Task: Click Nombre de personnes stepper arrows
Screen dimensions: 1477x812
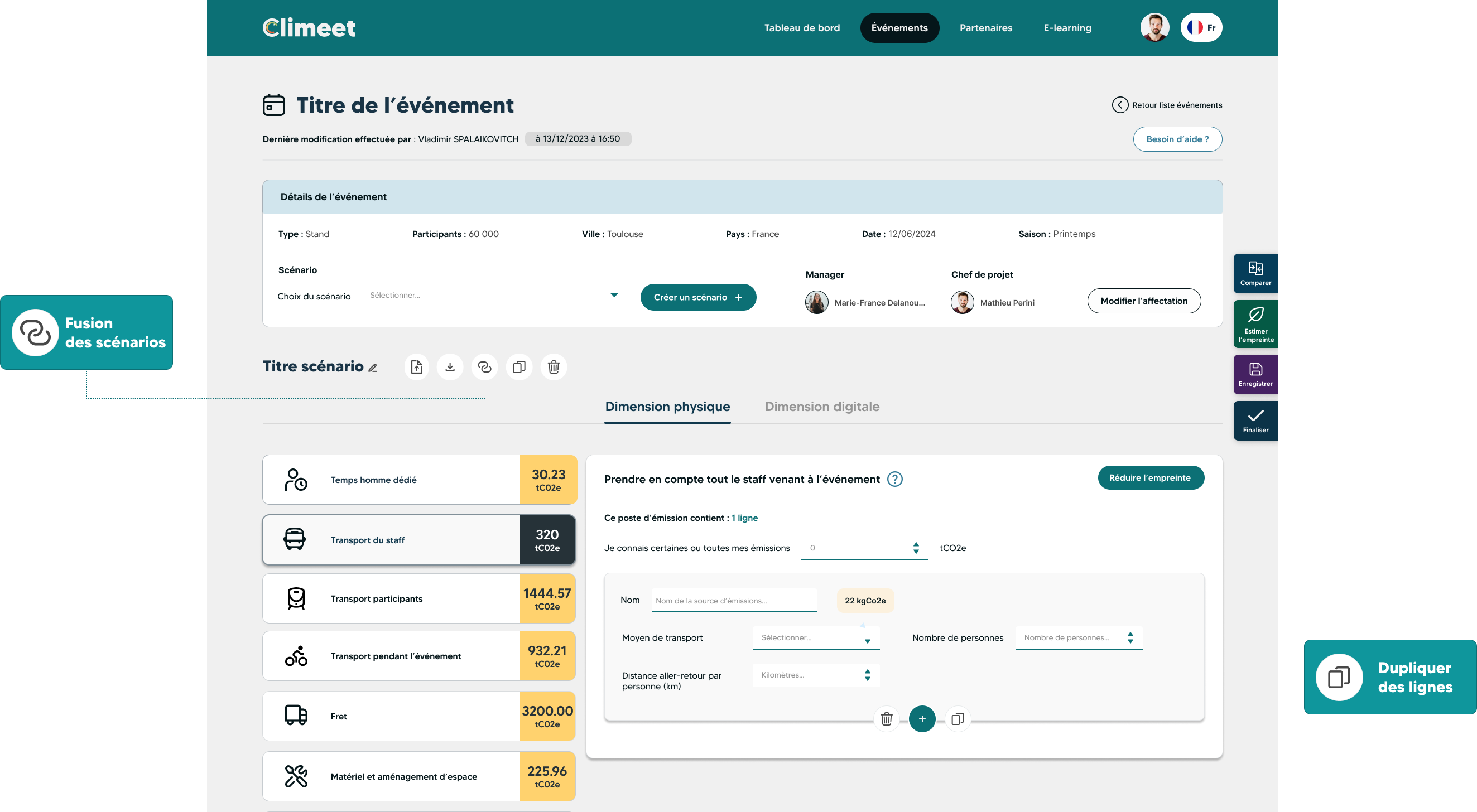Action: point(1130,638)
